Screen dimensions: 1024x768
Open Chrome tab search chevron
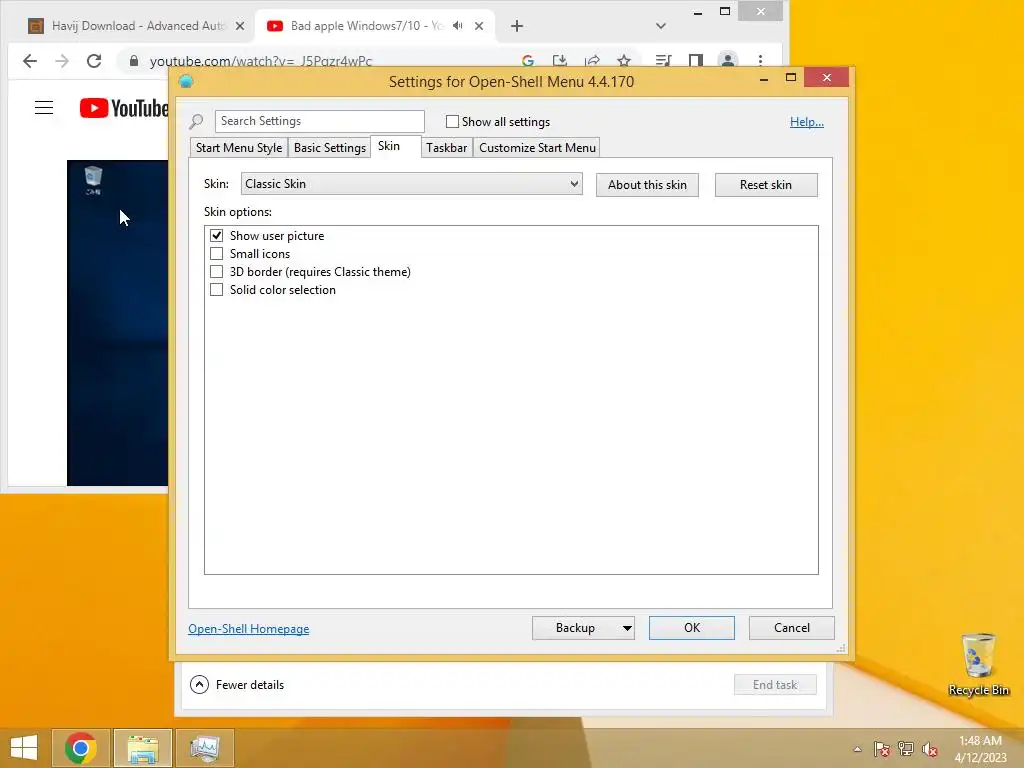tap(661, 26)
